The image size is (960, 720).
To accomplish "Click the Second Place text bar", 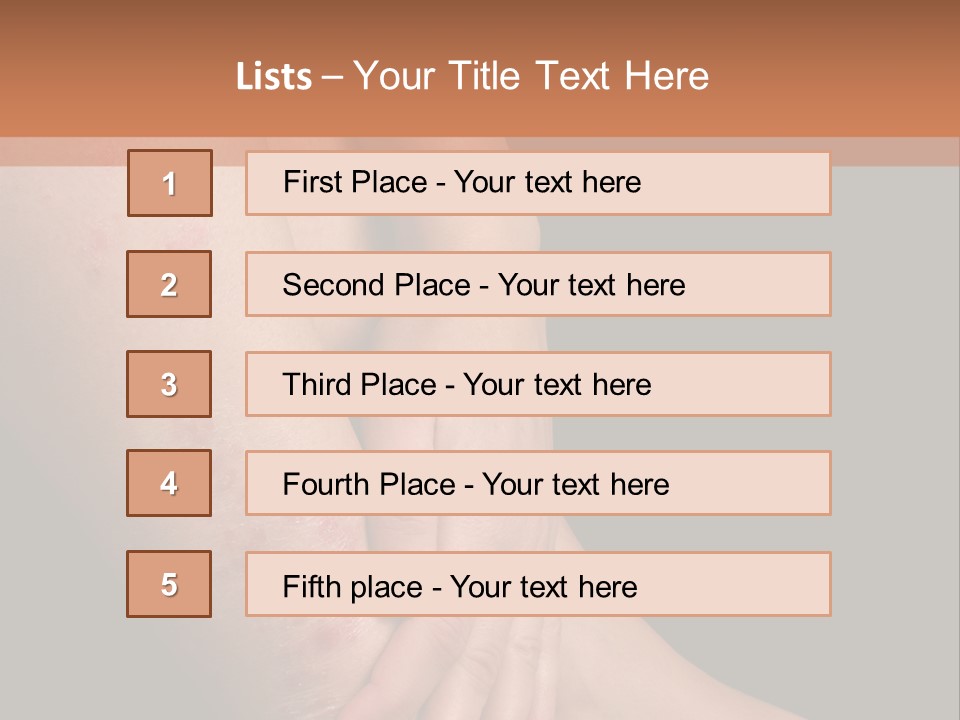I will [538, 284].
